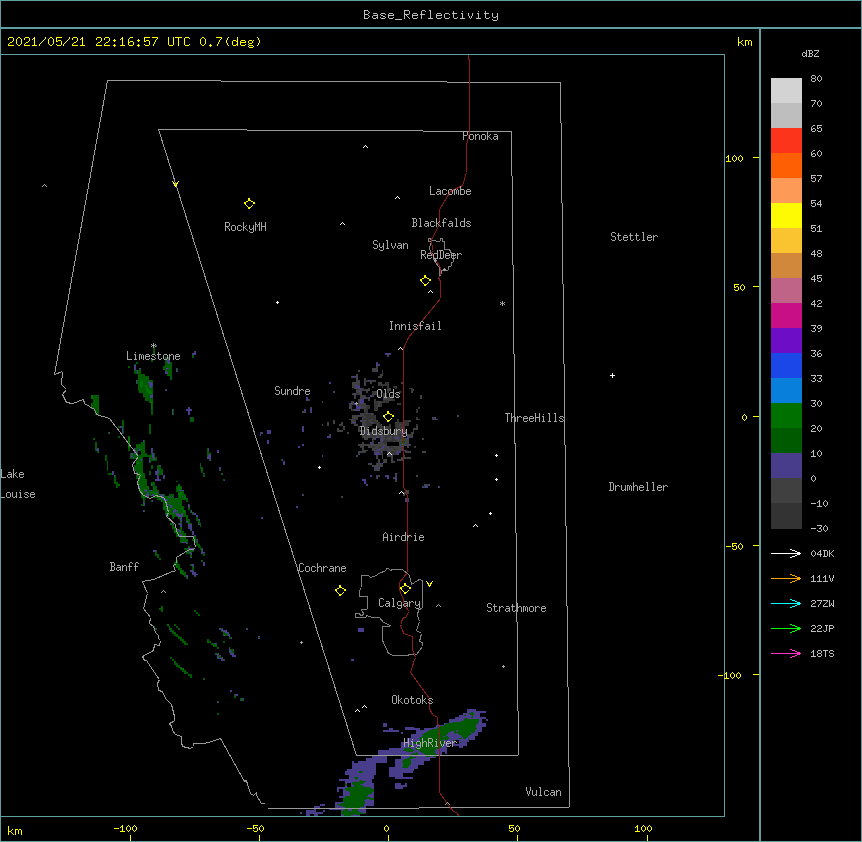Click the ThreeHills town label
This screenshot has width=862, height=842.
(x=534, y=418)
